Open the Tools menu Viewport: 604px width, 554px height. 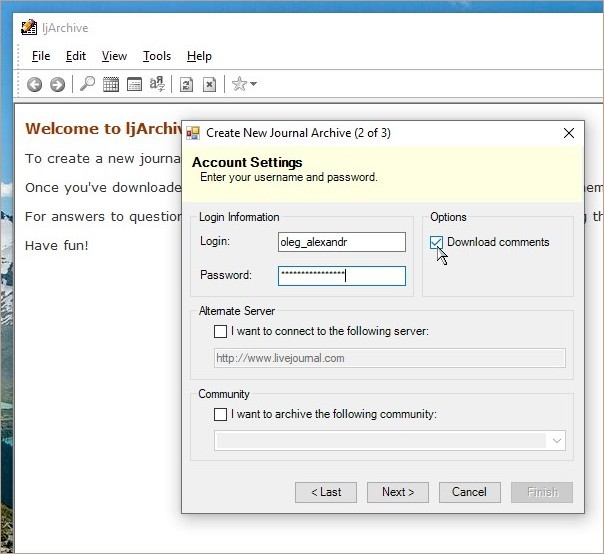coord(157,56)
